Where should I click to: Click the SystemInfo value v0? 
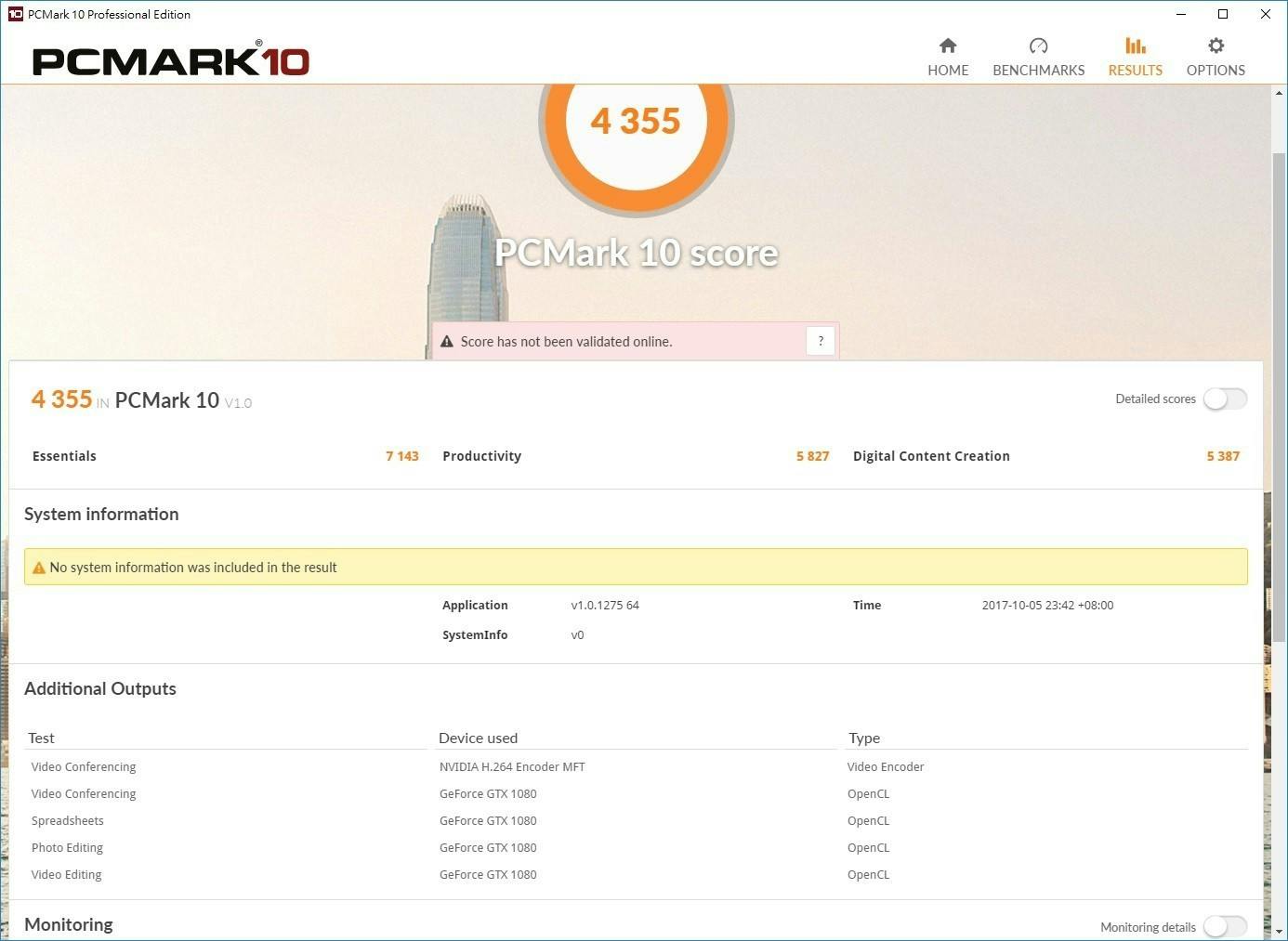pyautogui.click(x=577, y=635)
